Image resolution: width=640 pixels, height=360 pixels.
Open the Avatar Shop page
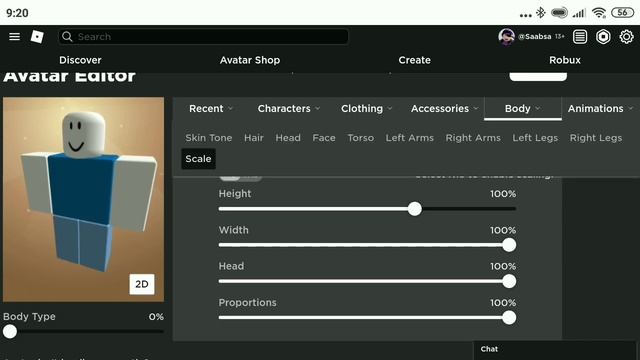click(250, 60)
